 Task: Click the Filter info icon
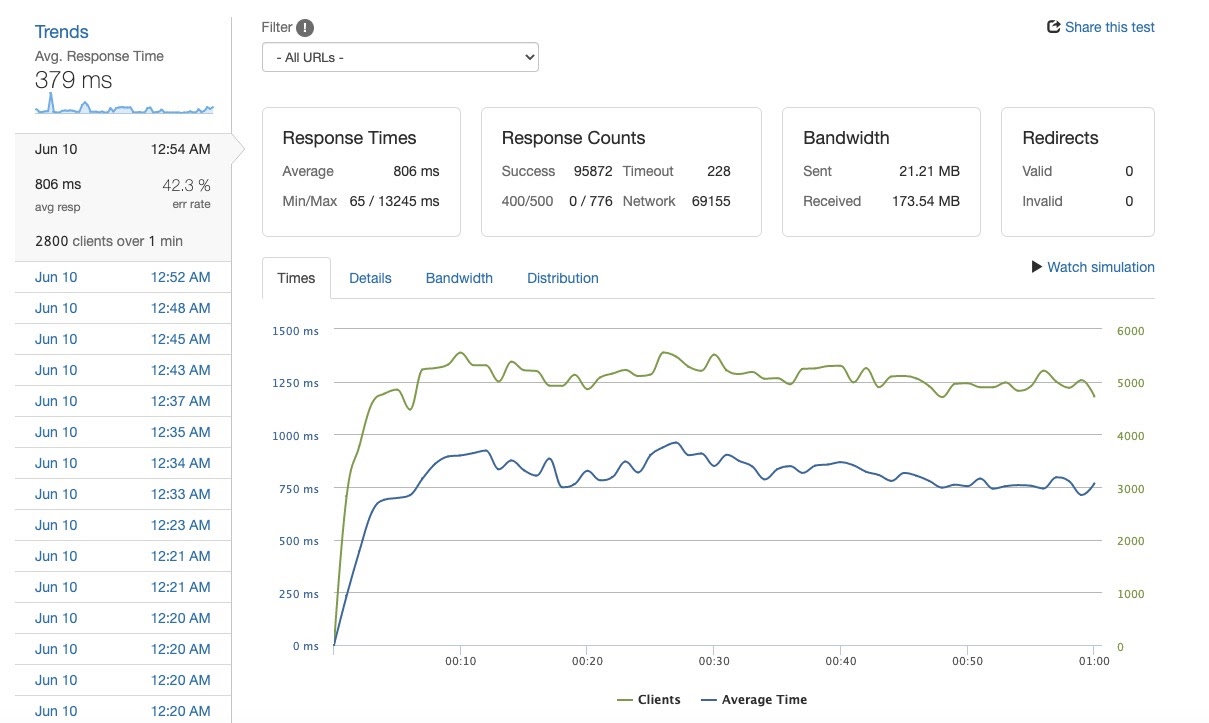pos(305,28)
